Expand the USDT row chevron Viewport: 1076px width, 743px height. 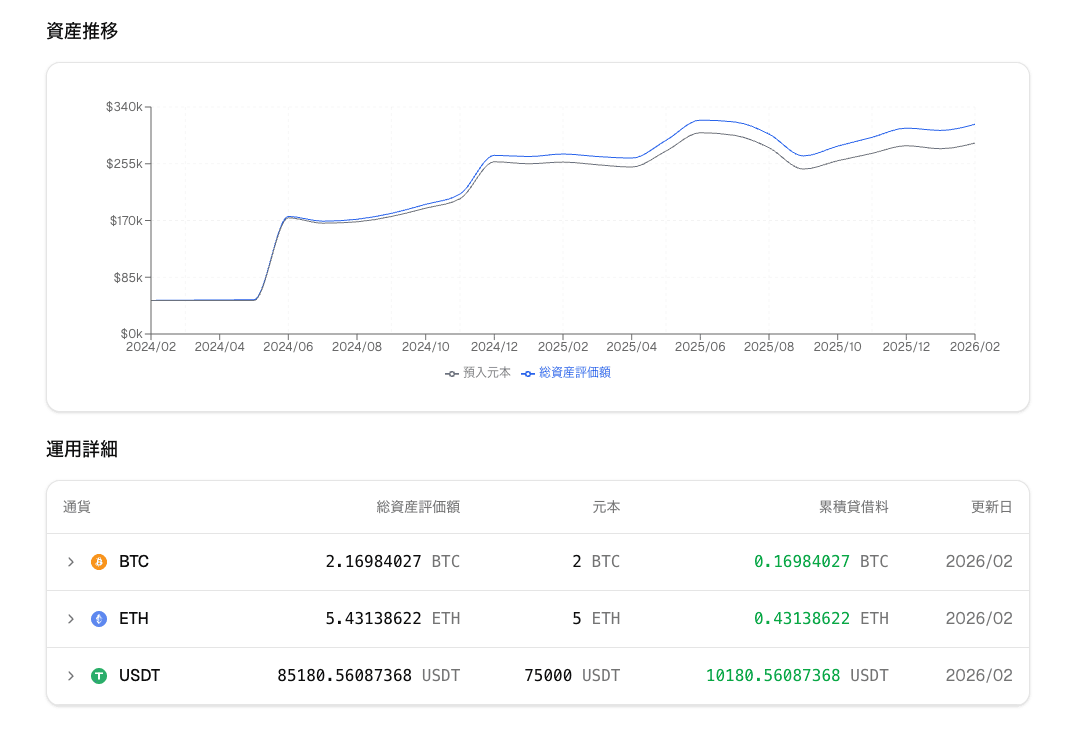point(71,676)
